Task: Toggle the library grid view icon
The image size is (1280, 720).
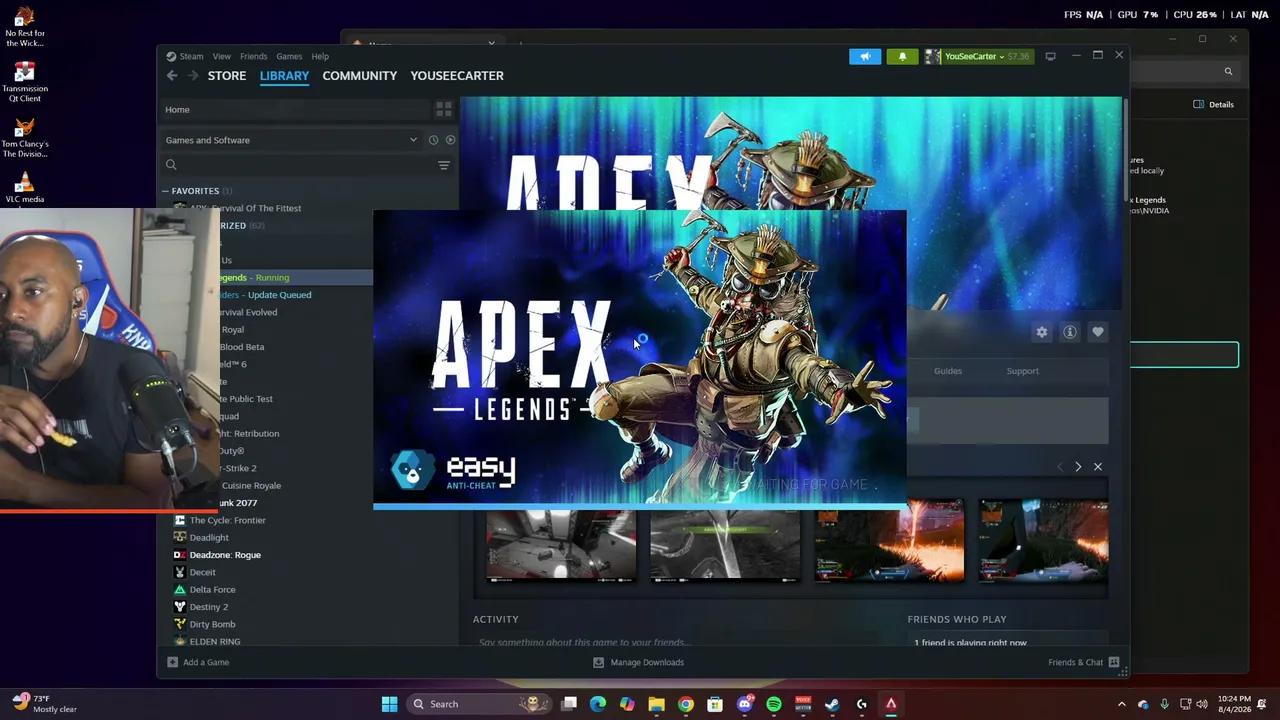Action: point(444,109)
